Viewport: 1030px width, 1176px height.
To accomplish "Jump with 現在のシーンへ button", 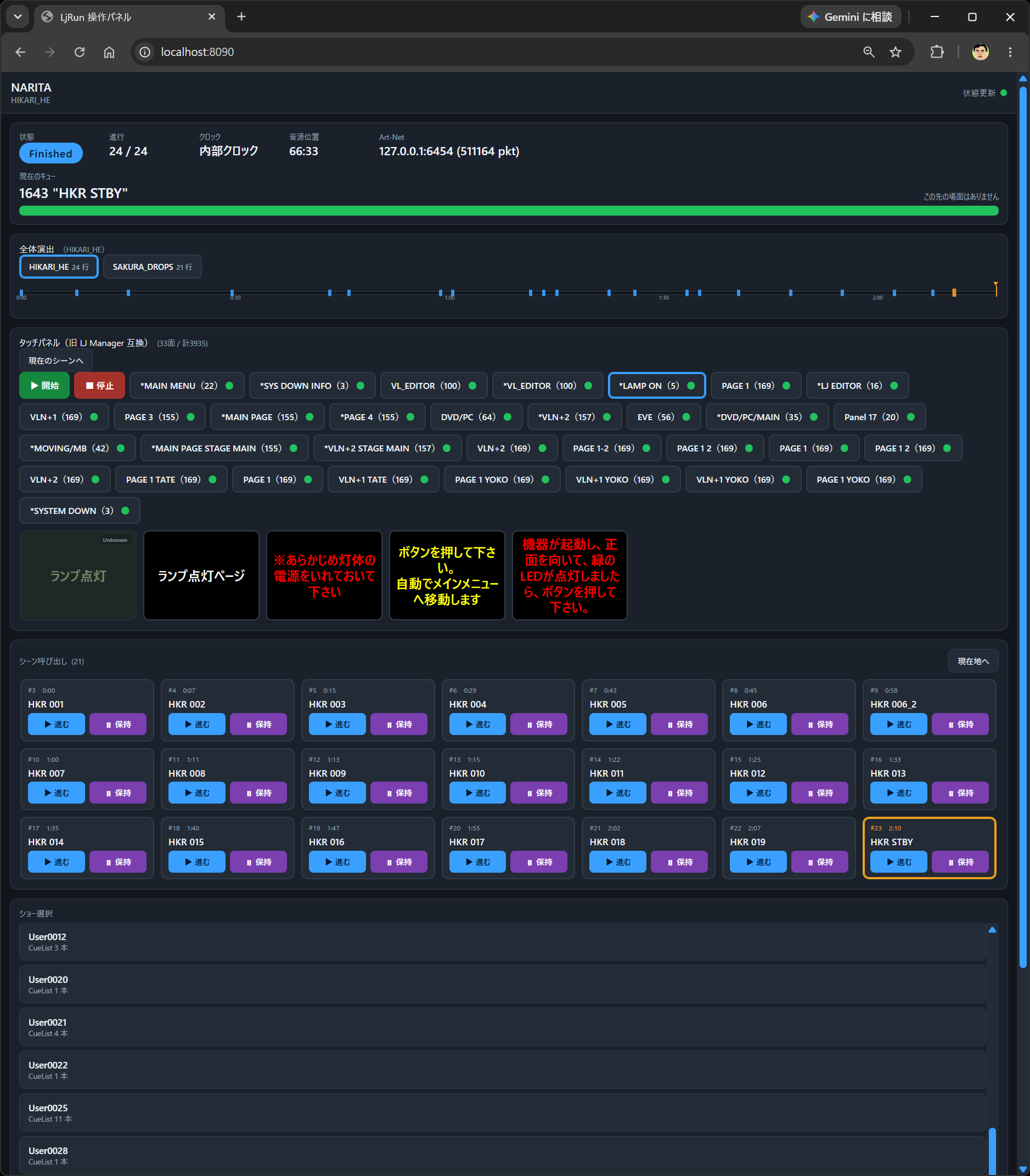I will tap(56, 360).
